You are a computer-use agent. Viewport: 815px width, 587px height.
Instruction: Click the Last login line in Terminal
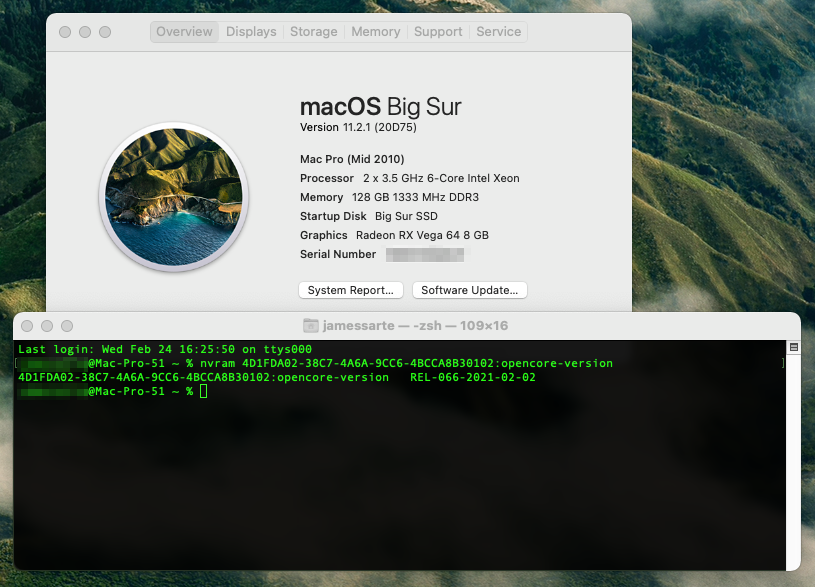coord(165,349)
